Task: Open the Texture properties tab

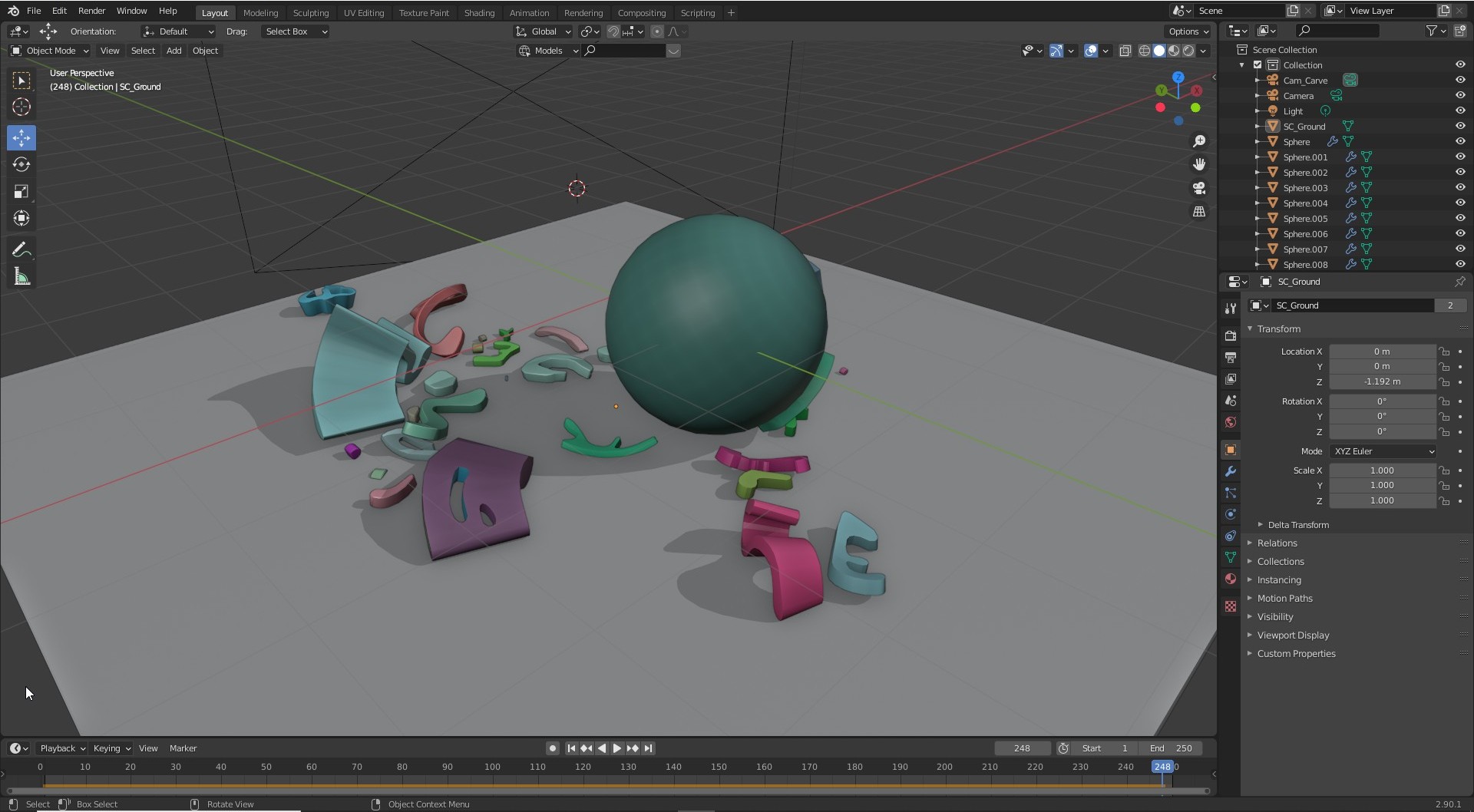Action: 1231,606
